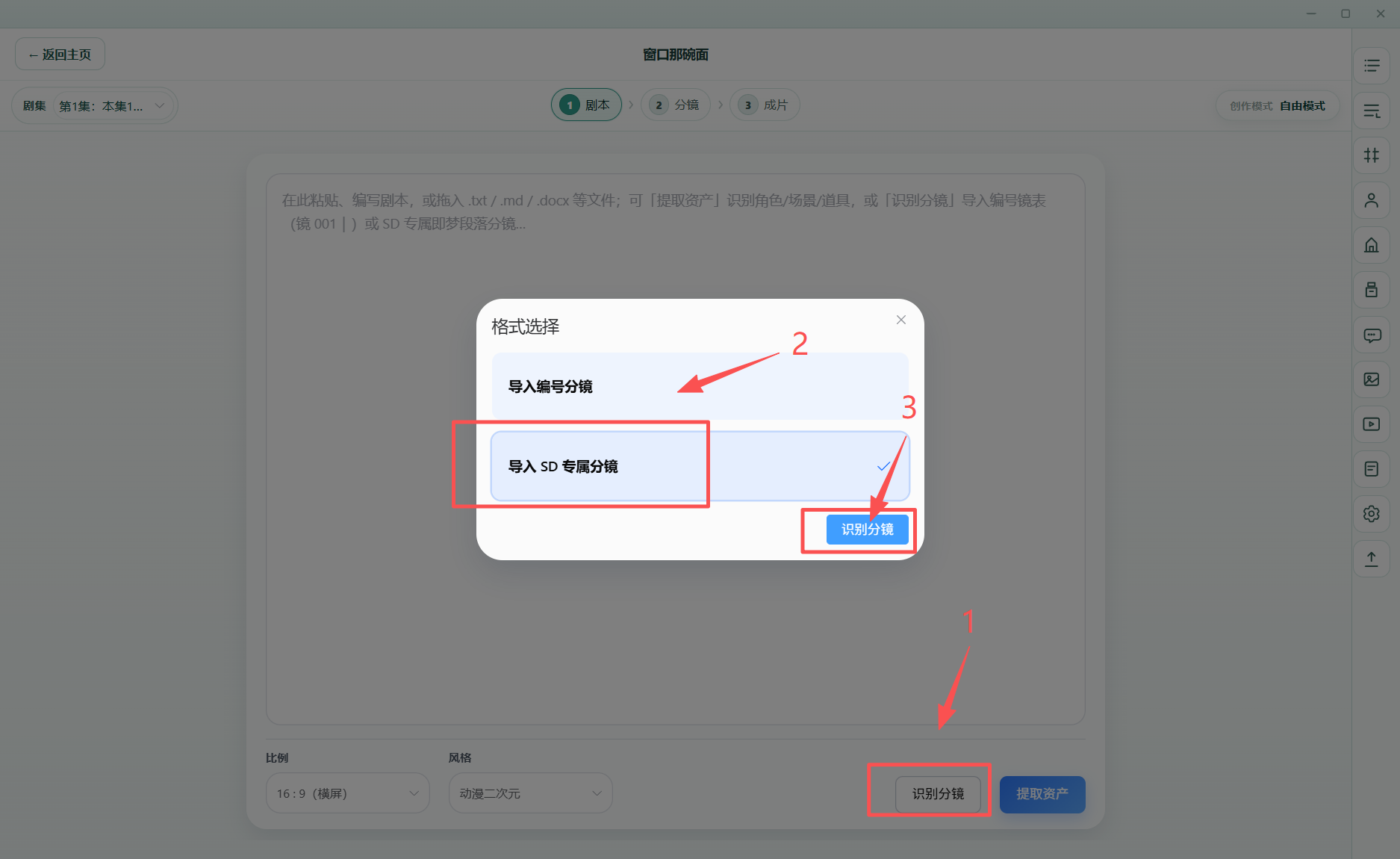The width and height of the screenshot is (1400, 859).
Task: Toggle the 创作模式 自由模式 switch
Action: pyautogui.click(x=1278, y=106)
